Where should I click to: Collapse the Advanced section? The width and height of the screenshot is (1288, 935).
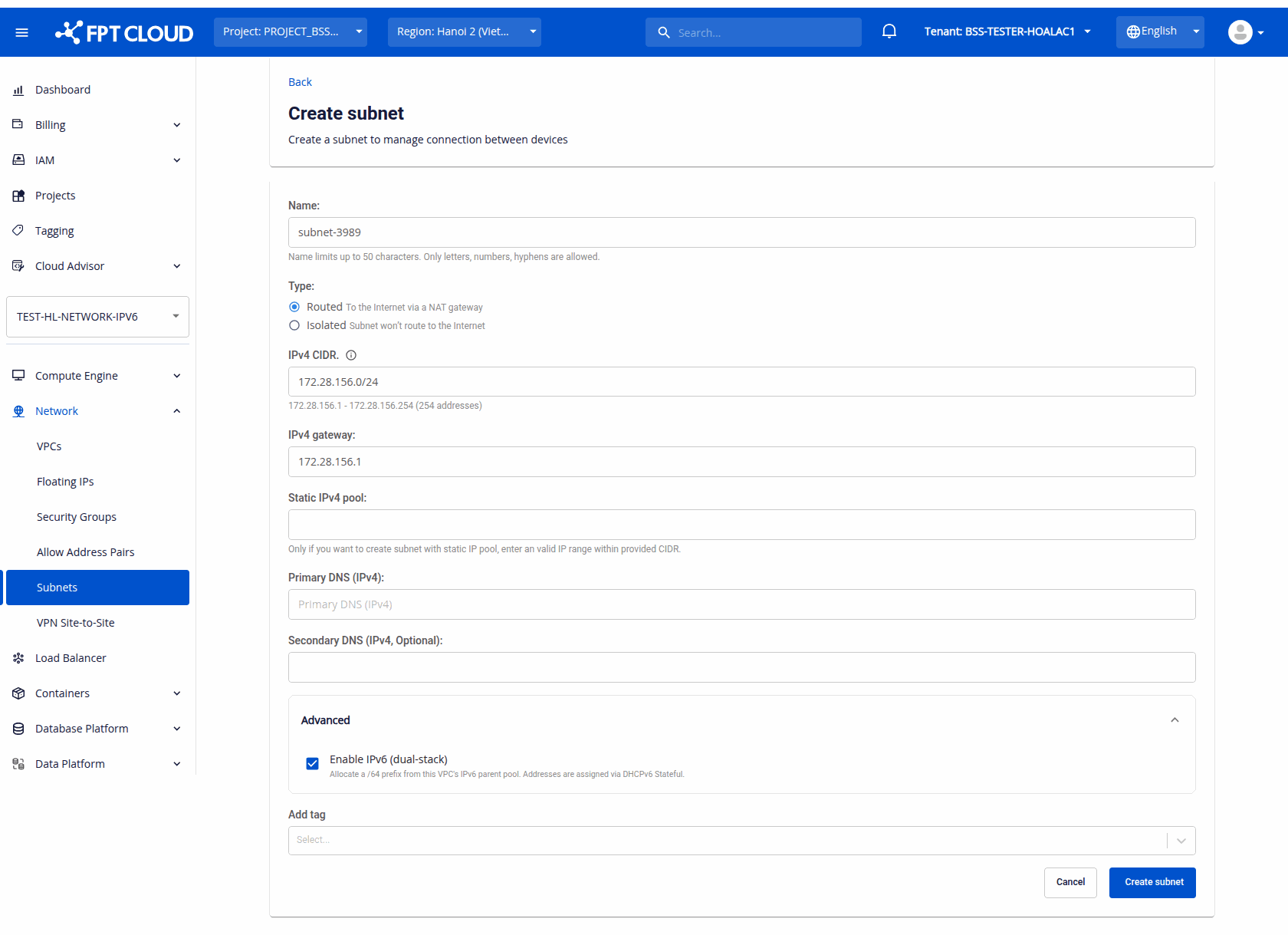click(x=1175, y=720)
